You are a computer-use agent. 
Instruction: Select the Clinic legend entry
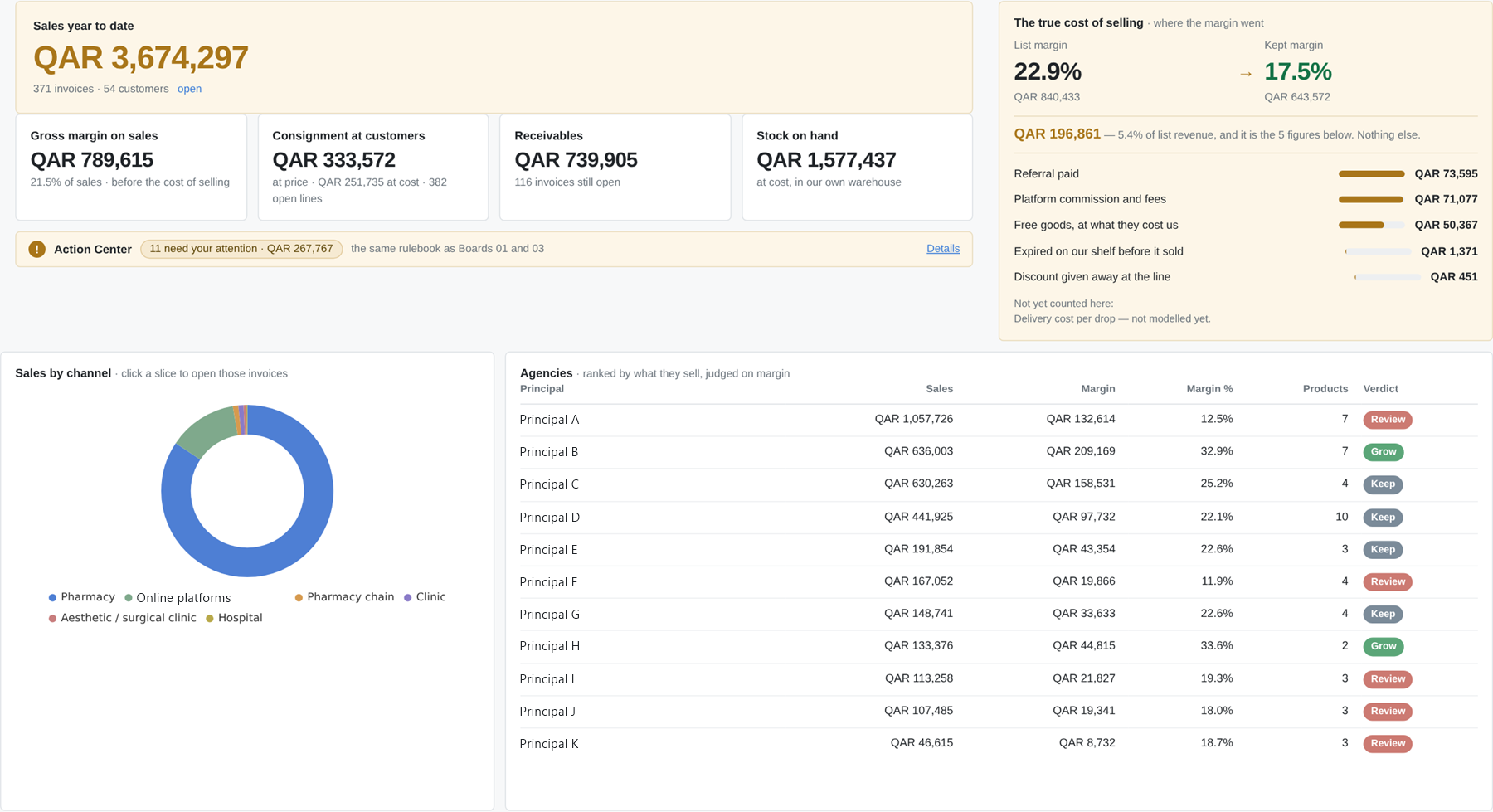pyautogui.click(x=425, y=597)
